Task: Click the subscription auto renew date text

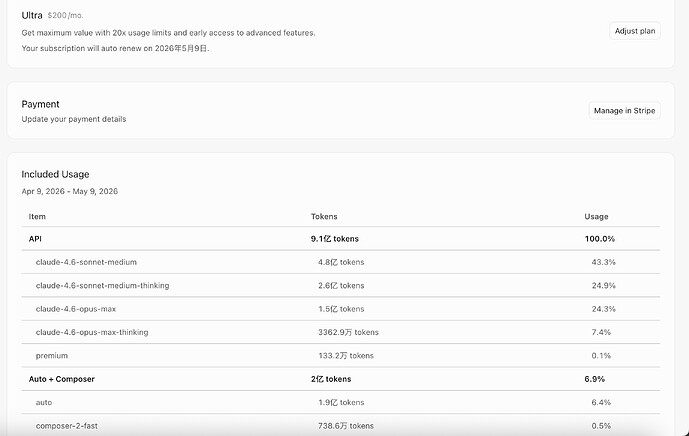Action: 116,48
